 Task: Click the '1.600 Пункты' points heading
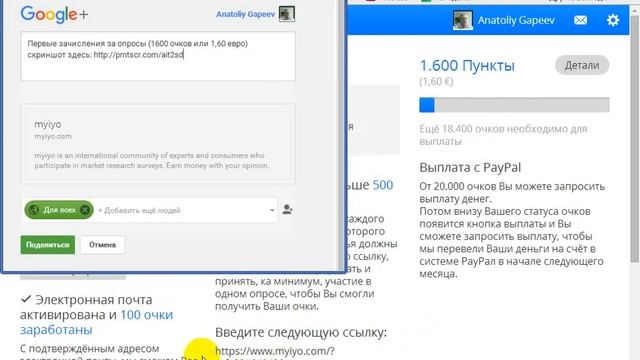click(x=467, y=65)
